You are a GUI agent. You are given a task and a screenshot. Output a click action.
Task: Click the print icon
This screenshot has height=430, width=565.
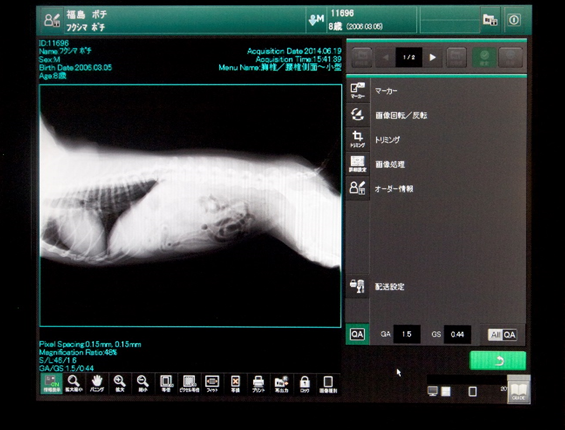click(x=258, y=384)
